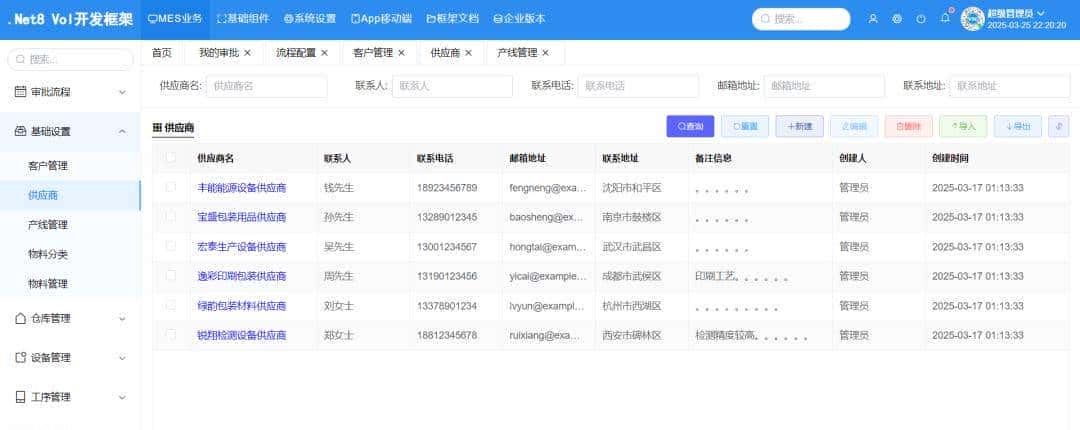Expand the 审批流程 sidebar group chevron
Screen dimensions: 1080x430
(x=122, y=92)
